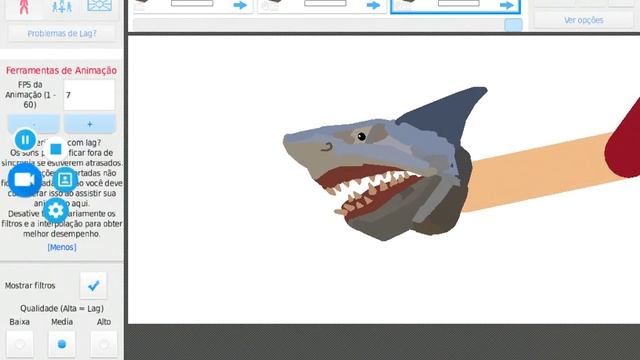Click the Problemas de Lag? button
This screenshot has width=640, height=360.
(62, 33)
